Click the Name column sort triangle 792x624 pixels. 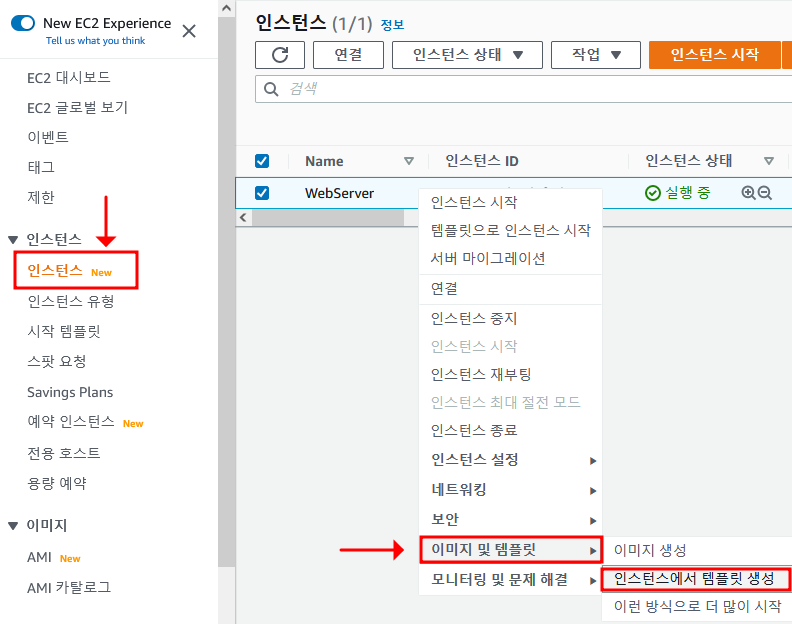pos(409,161)
